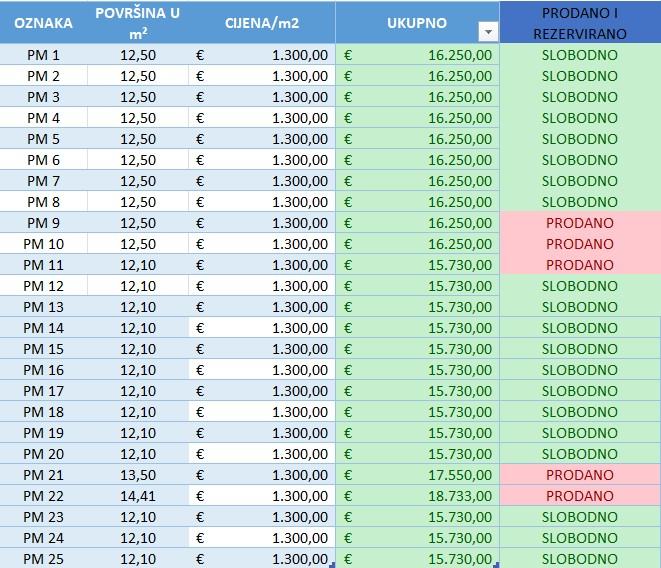The width and height of the screenshot is (661, 568).
Task: Select the cell labeled PM 24
Action: pyautogui.click(x=43, y=538)
